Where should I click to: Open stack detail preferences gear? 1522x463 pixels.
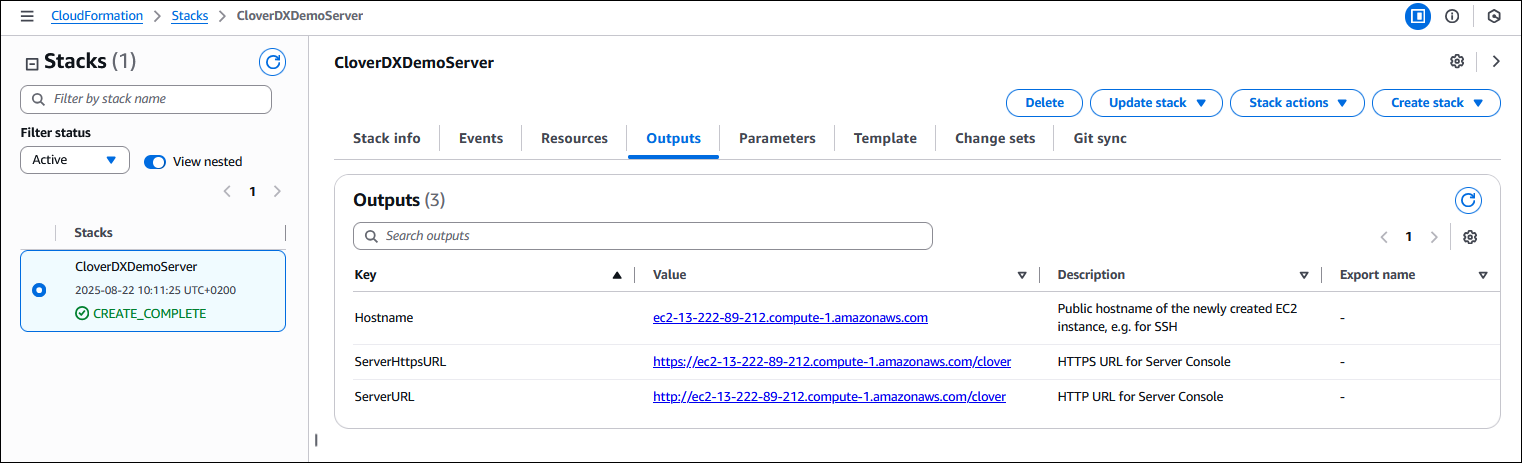click(1457, 62)
